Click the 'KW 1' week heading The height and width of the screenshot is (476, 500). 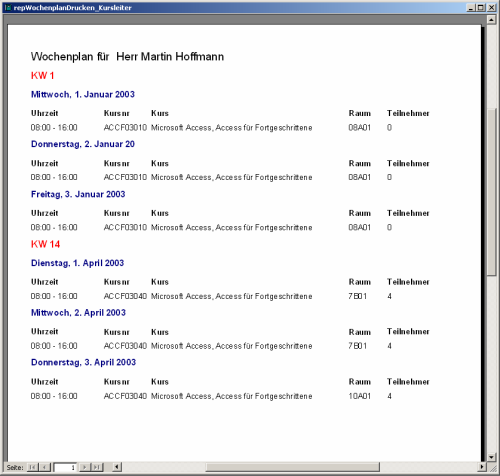42,75
